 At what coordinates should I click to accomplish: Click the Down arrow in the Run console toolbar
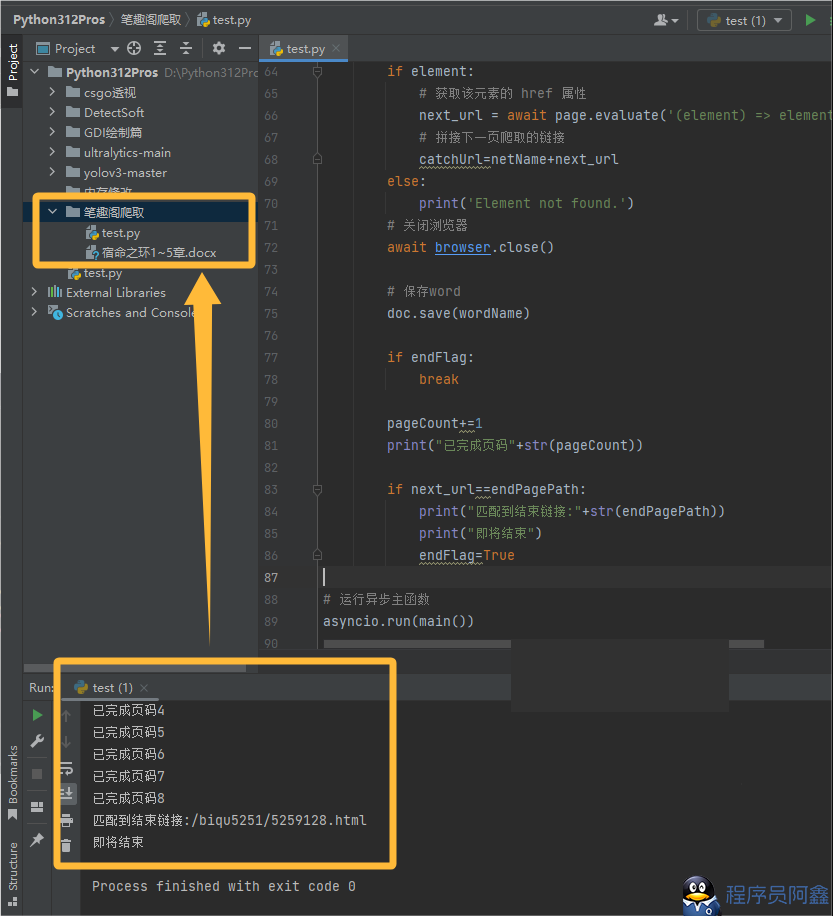[x=66, y=742]
